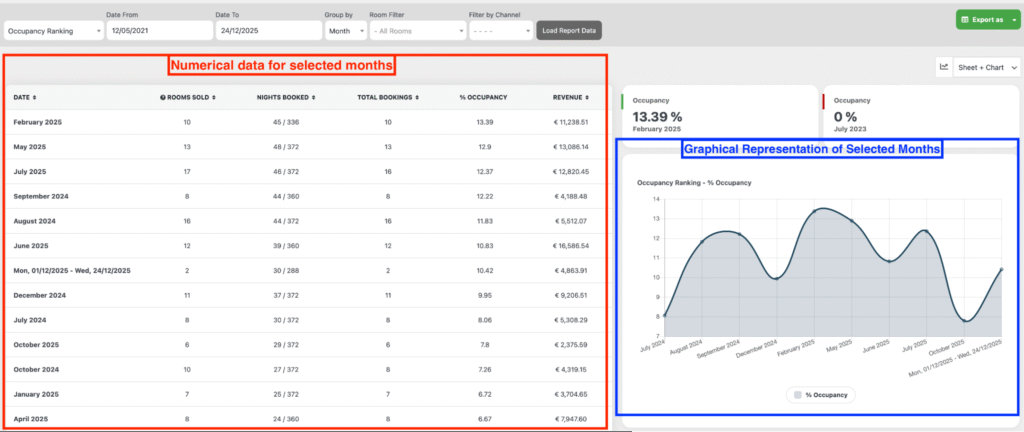This screenshot has width=1024, height=432.
Task: Click the Date To input field
Action: [266, 31]
